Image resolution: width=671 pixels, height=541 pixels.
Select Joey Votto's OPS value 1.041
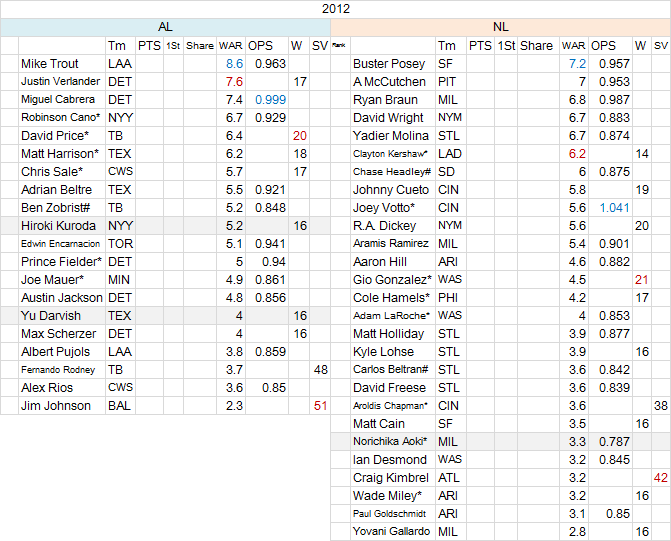pos(610,208)
